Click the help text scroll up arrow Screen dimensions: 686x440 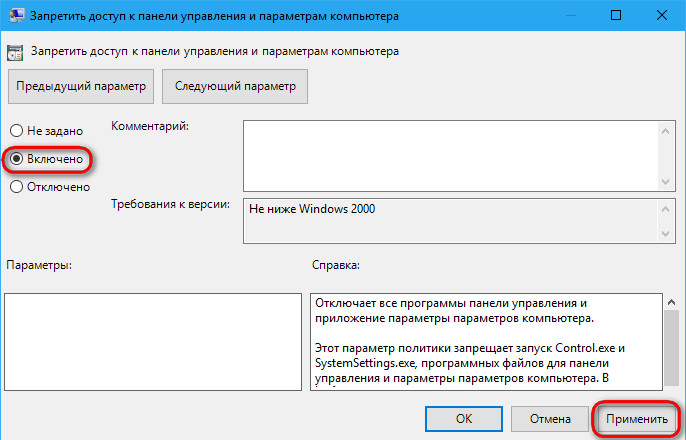coord(672,302)
